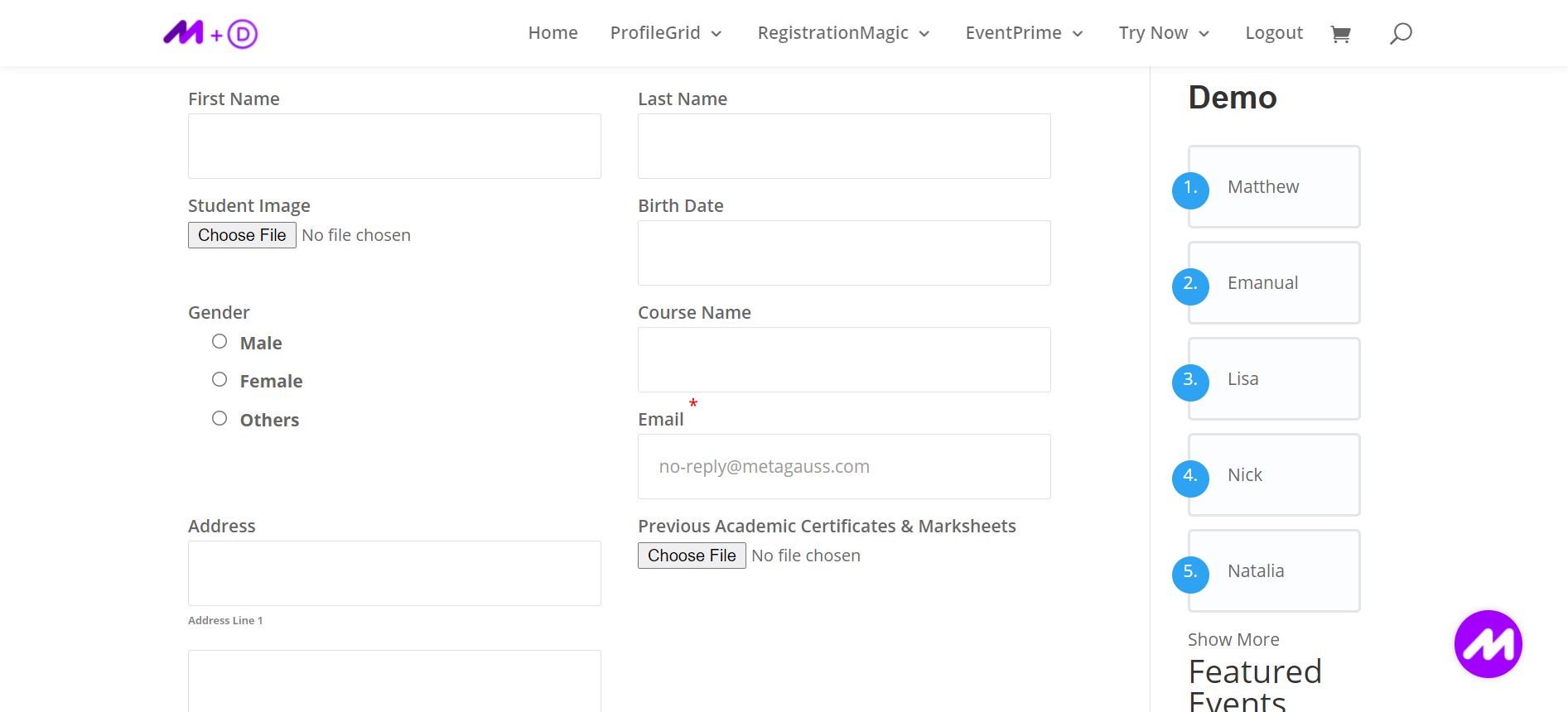Screen dimensions: 1568x712
Task: Select the Male gender radio button
Action: pyautogui.click(x=220, y=342)
